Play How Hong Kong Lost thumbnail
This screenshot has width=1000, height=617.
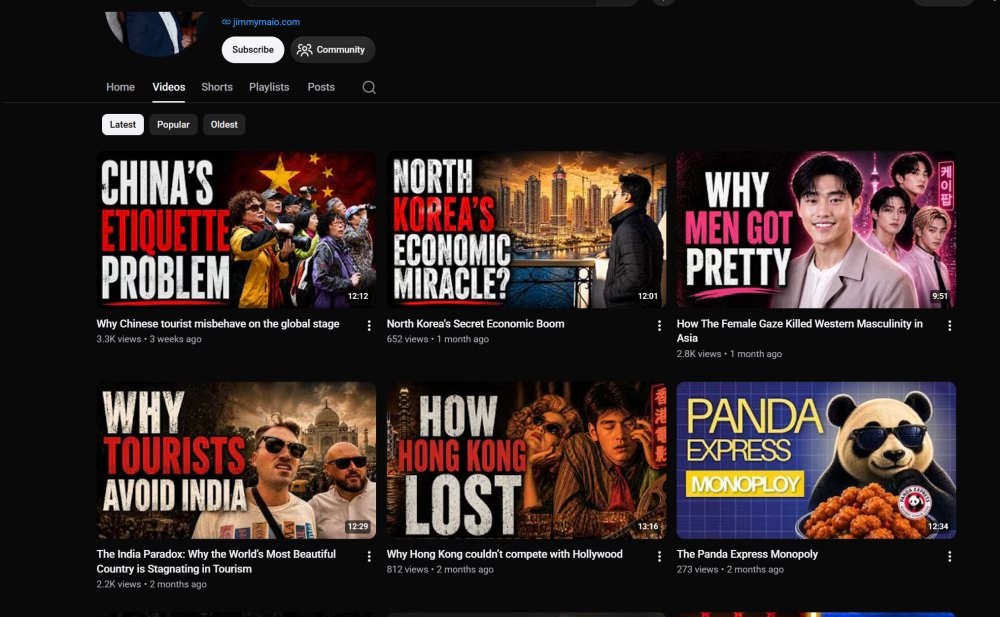click(x=526, y=460)
